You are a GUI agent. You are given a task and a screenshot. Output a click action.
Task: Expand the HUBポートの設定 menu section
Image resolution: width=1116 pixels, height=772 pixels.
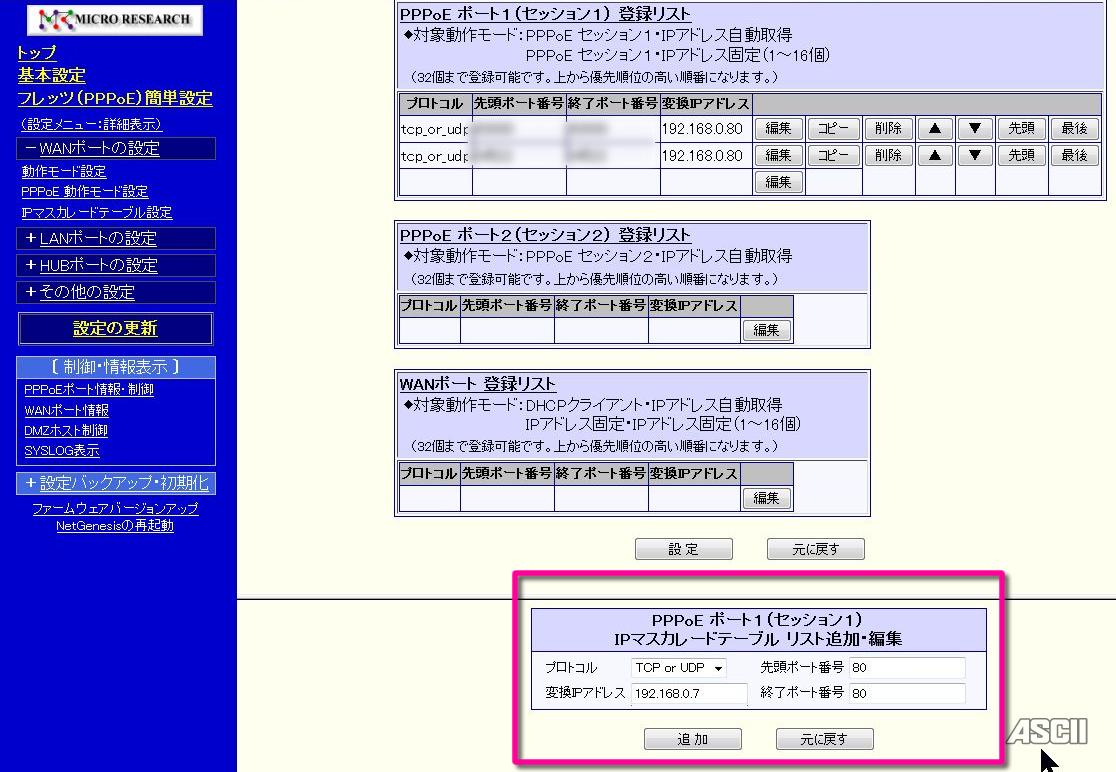(116, 265)
